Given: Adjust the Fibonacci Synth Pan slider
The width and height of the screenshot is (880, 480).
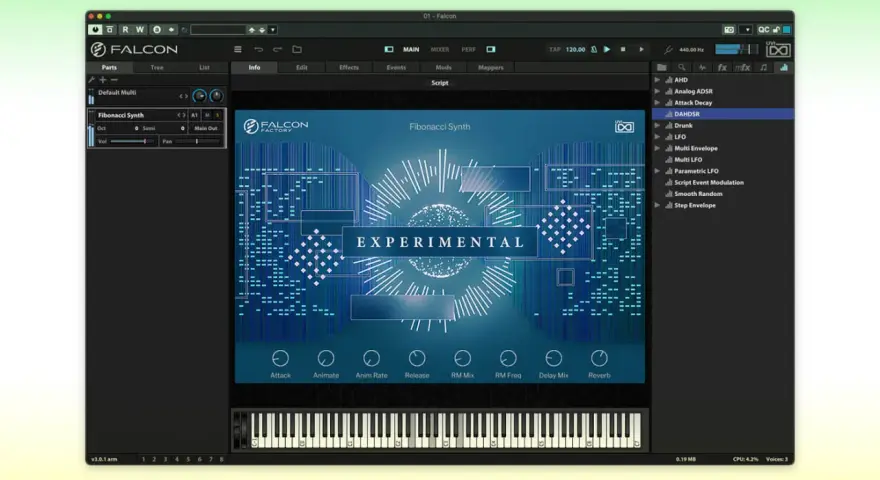Looking at the screenshot, I should (196, 141).
